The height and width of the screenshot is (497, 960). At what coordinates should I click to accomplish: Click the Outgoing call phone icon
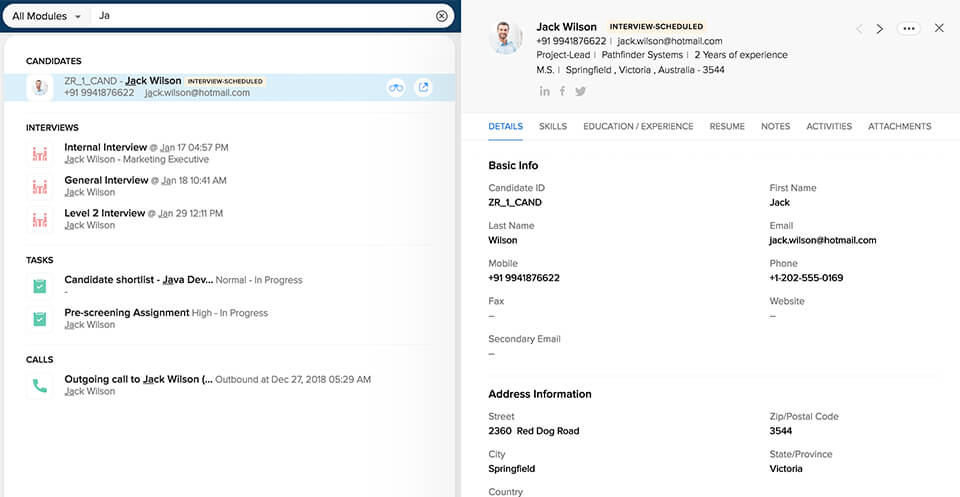40,385
